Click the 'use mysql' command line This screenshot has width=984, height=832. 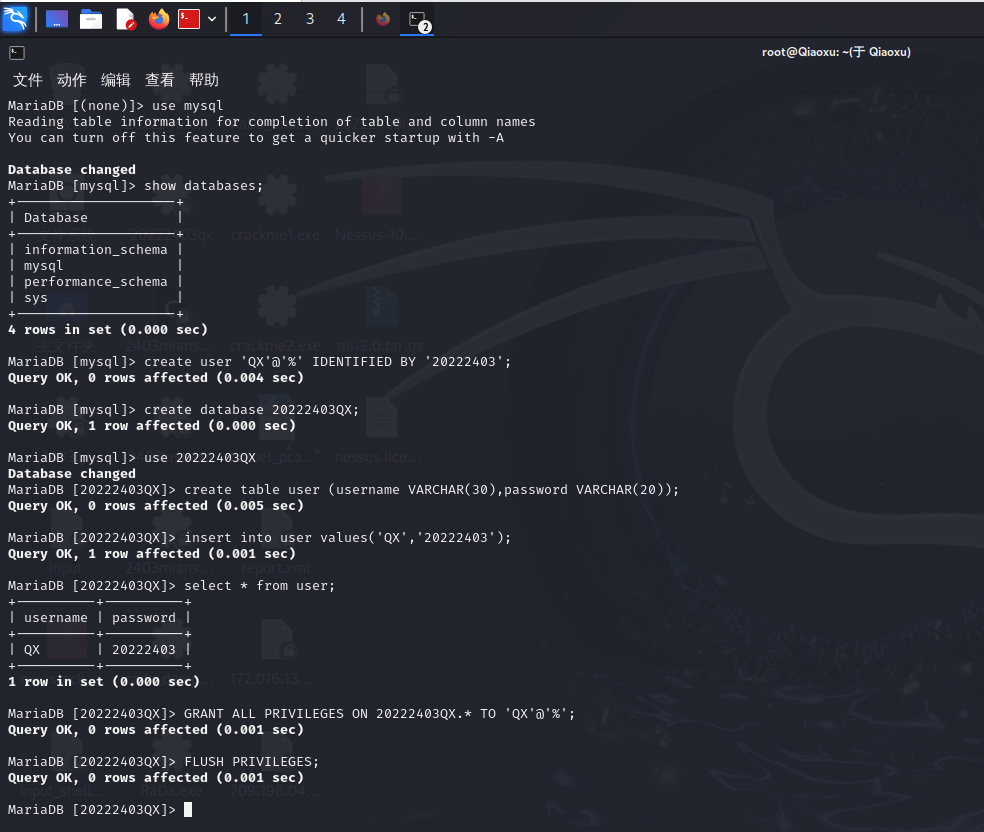click(x=115, y=105)
